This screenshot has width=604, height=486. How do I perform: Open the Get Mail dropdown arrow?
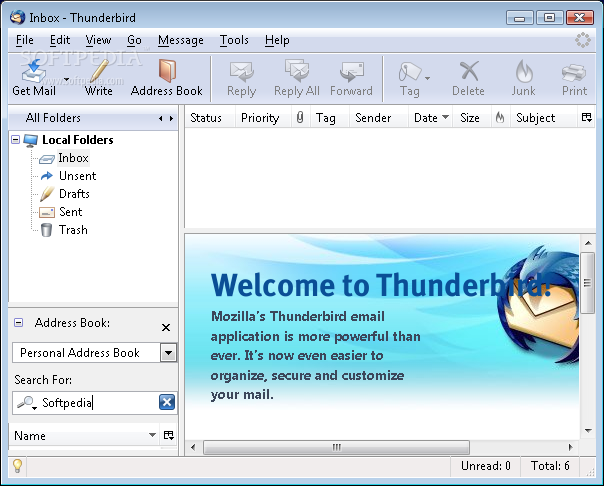coord(66,79)
